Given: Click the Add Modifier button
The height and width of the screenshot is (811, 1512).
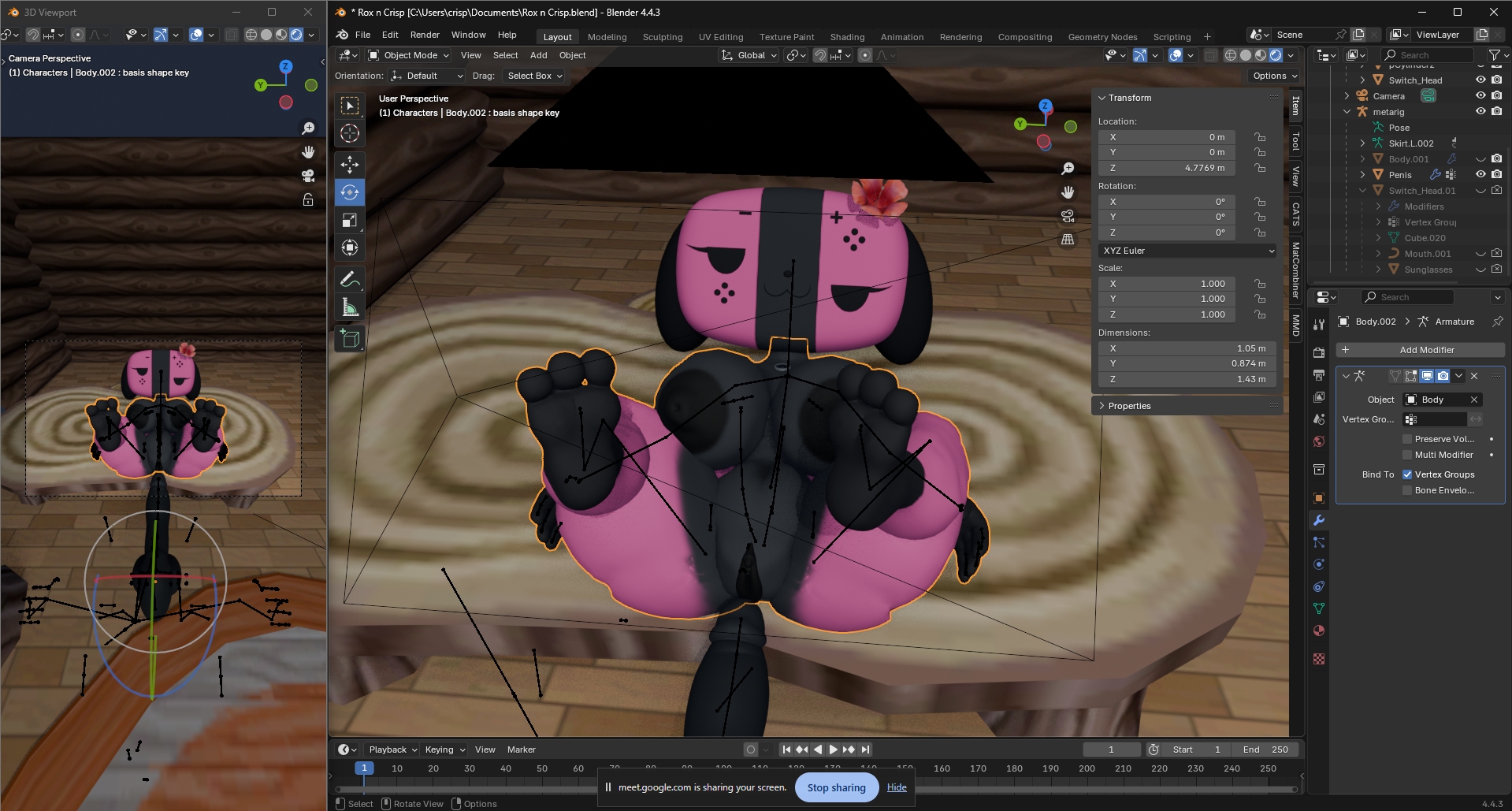Looking at the screenshot, I should (1426, 350).
